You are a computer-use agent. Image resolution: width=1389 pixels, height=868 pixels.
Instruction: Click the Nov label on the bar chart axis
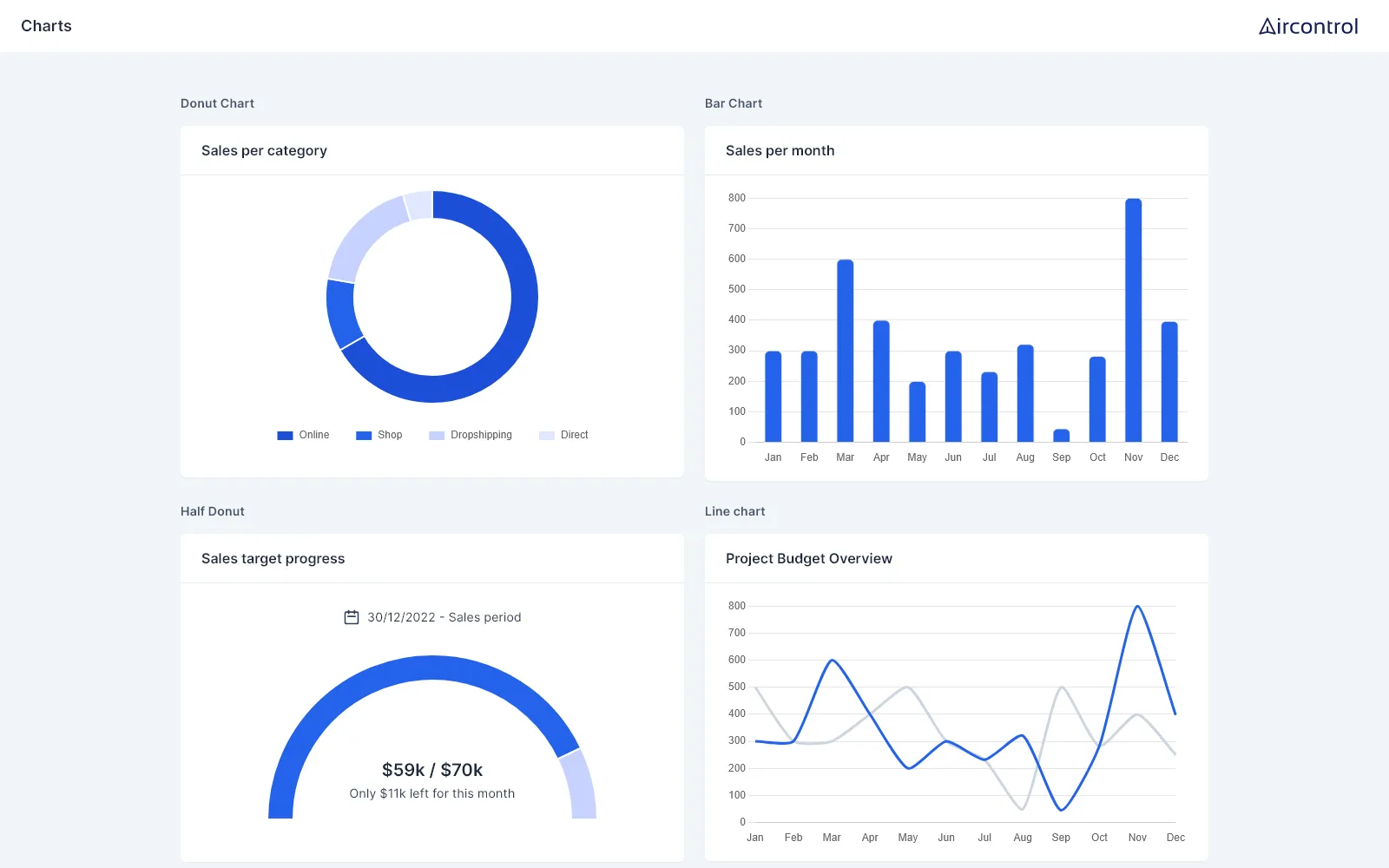tap(1134, 457)
